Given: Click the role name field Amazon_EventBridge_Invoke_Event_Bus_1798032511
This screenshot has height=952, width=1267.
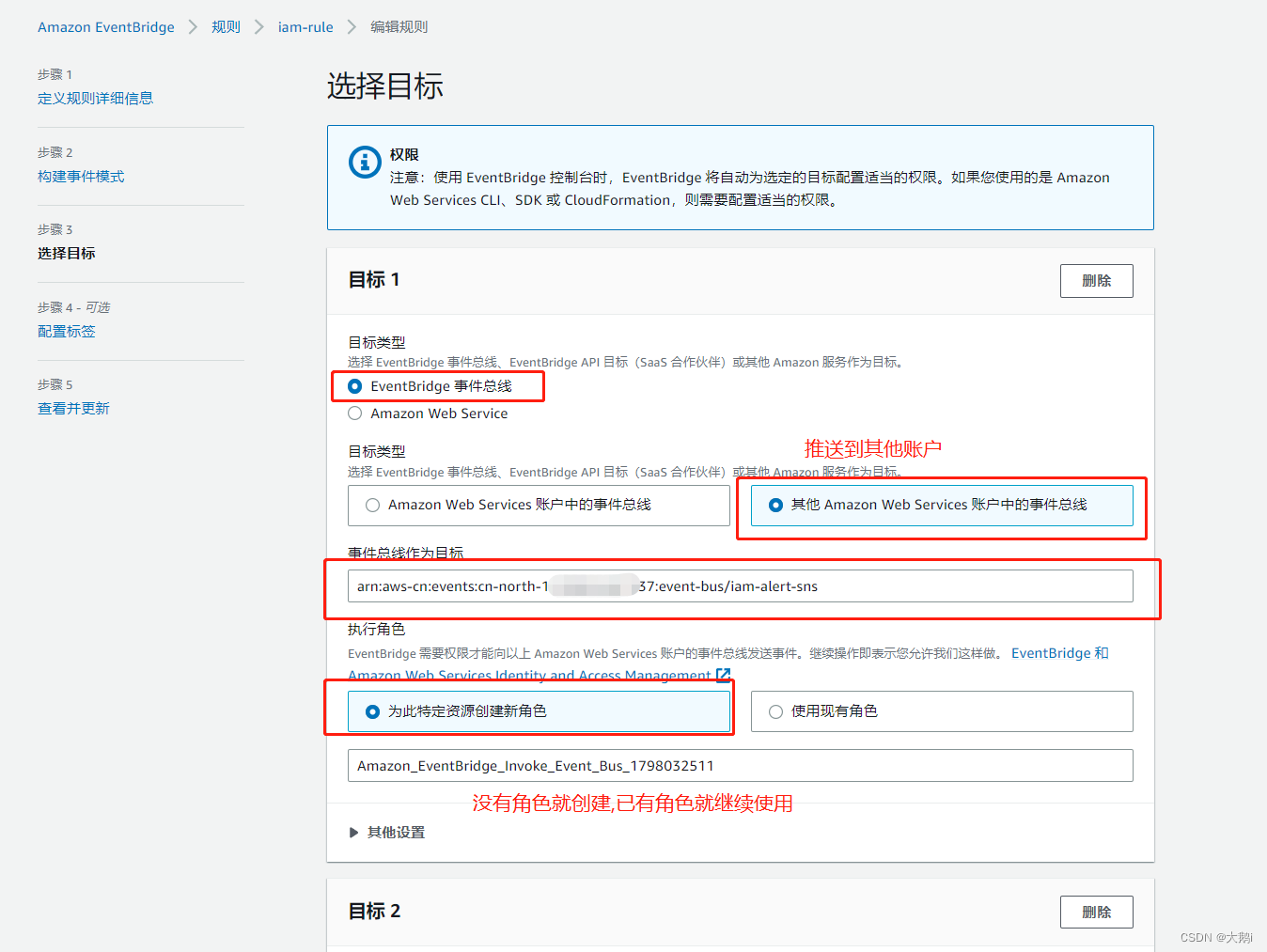Looking at the screenshot, I should point(740,765).
